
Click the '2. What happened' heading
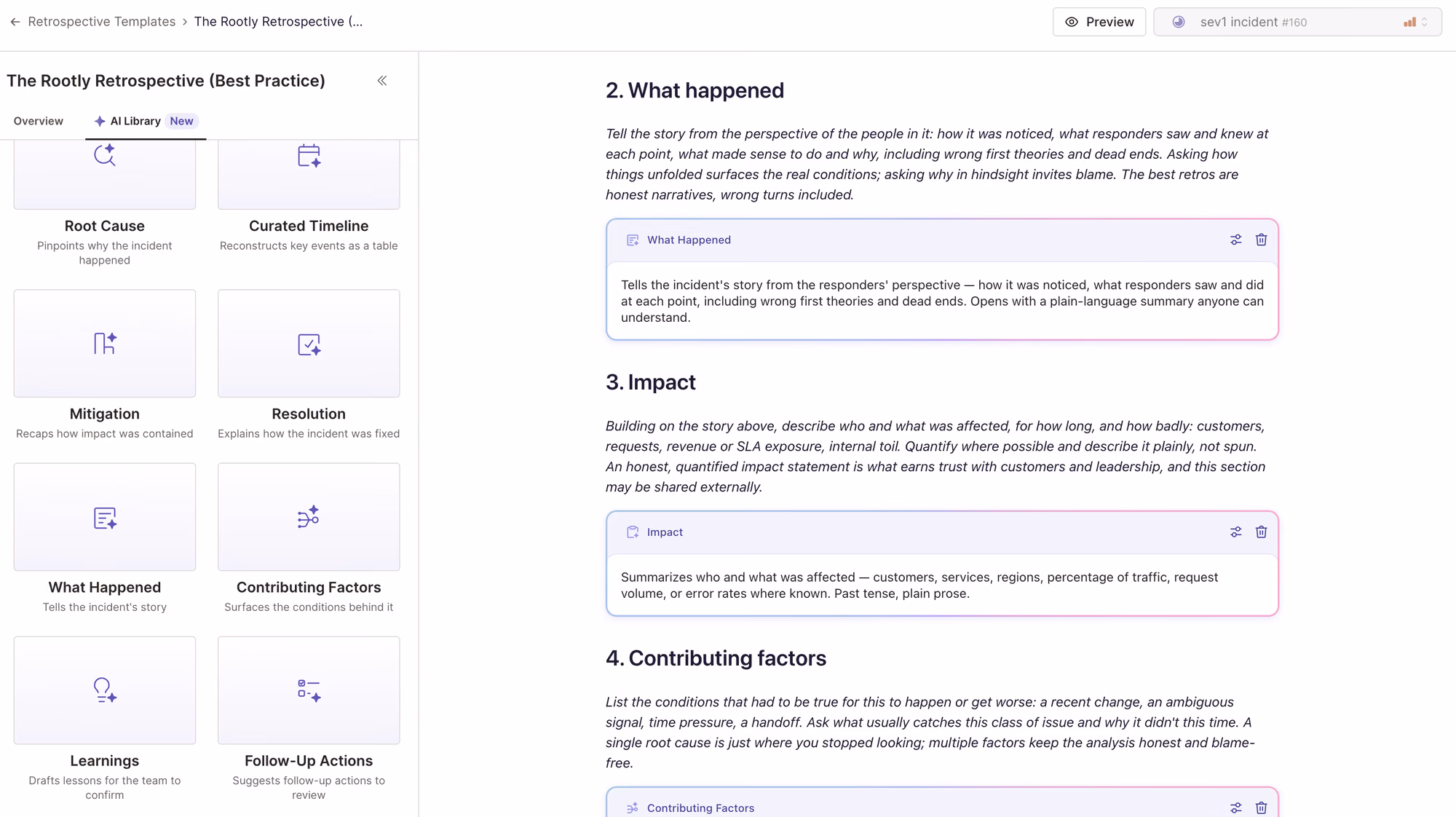point(695,90)
